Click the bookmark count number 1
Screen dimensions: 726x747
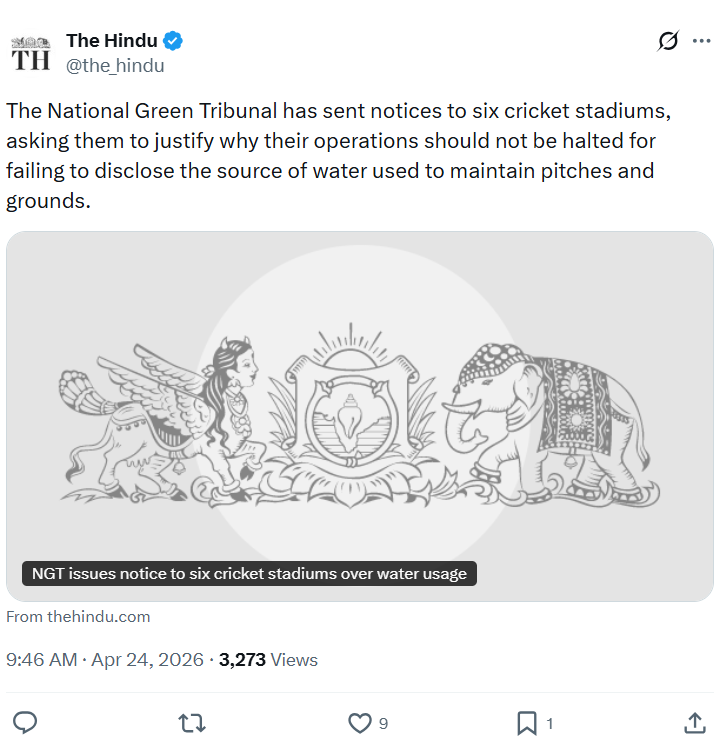[x=550, y=723]
